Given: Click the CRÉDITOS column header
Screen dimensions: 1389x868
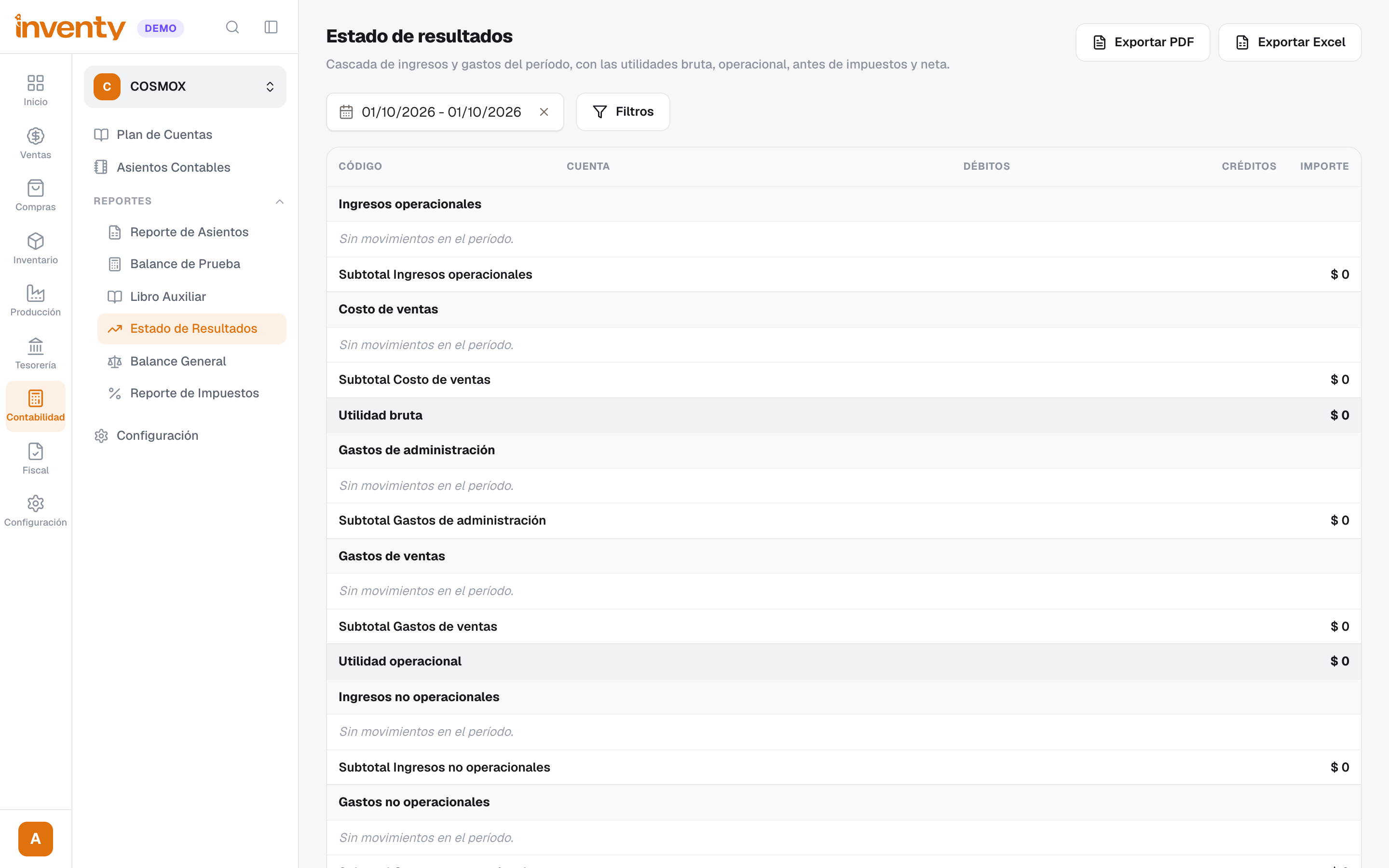Looking at the screenshot, I should click(1249, 166).
